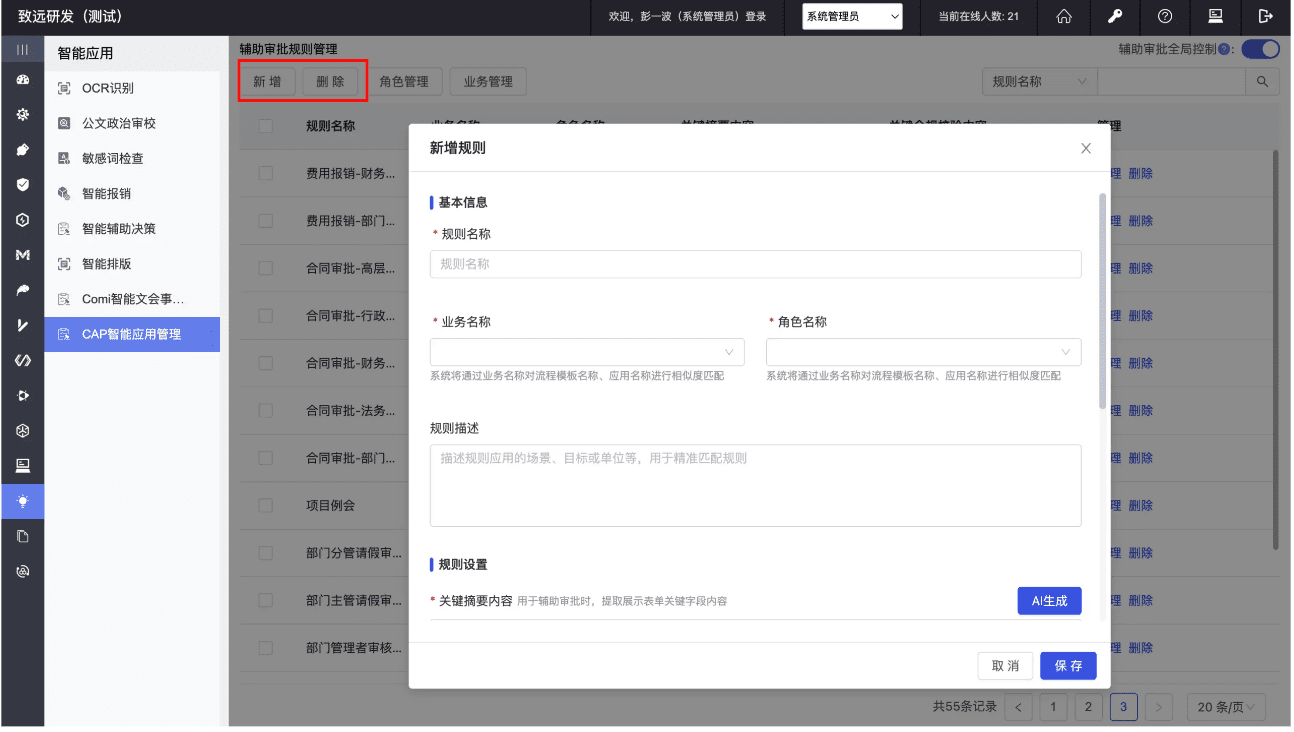Open the 业务名称 dropdown in dialog
Screen dimensions: 1294x732
coord(587,352)
